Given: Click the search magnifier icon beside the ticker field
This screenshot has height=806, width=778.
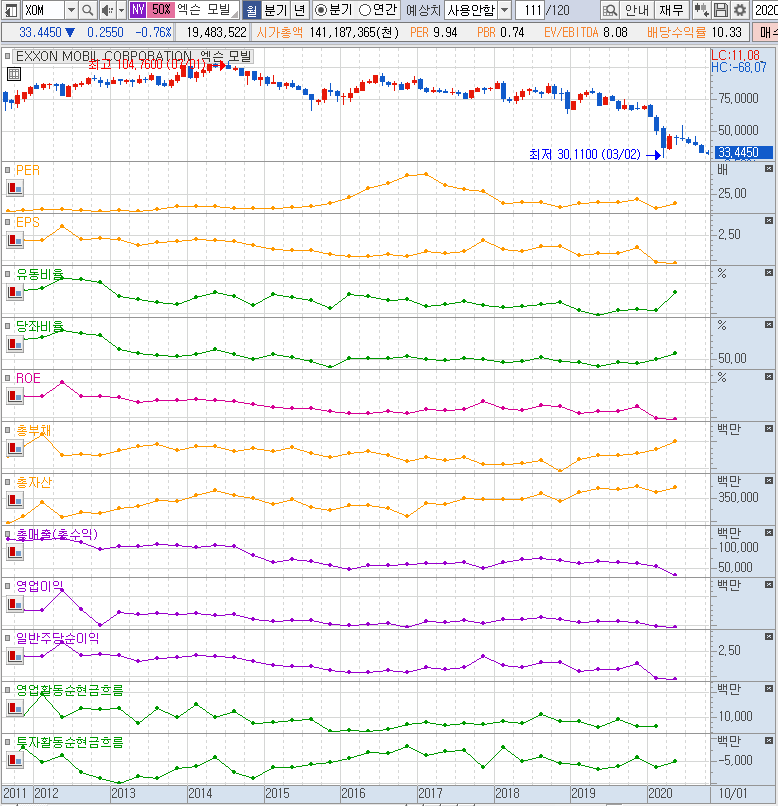Looking at the screenshot, I should coord(88,10).
